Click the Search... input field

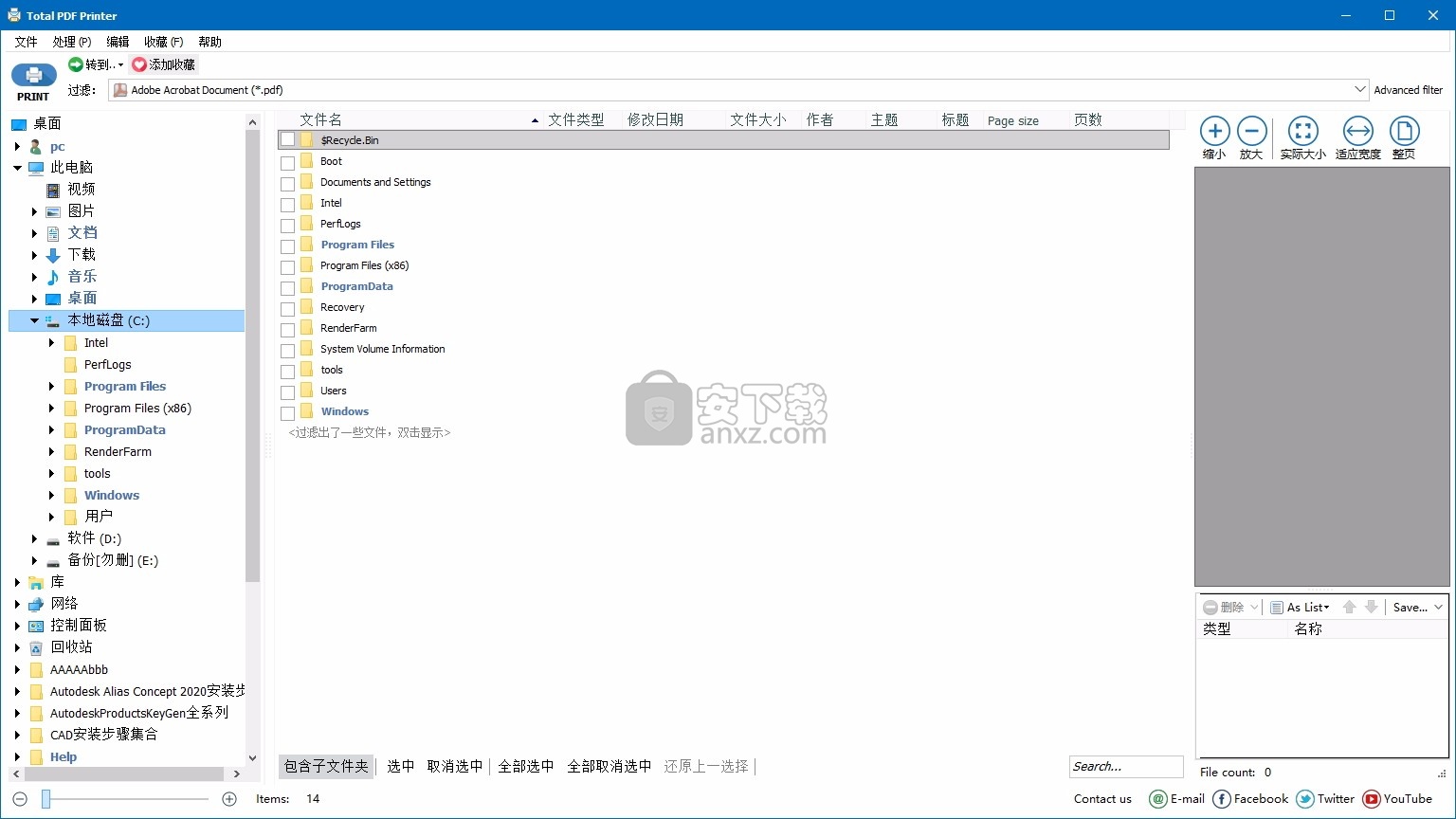pyautogui.click(x=1126, y=766)
